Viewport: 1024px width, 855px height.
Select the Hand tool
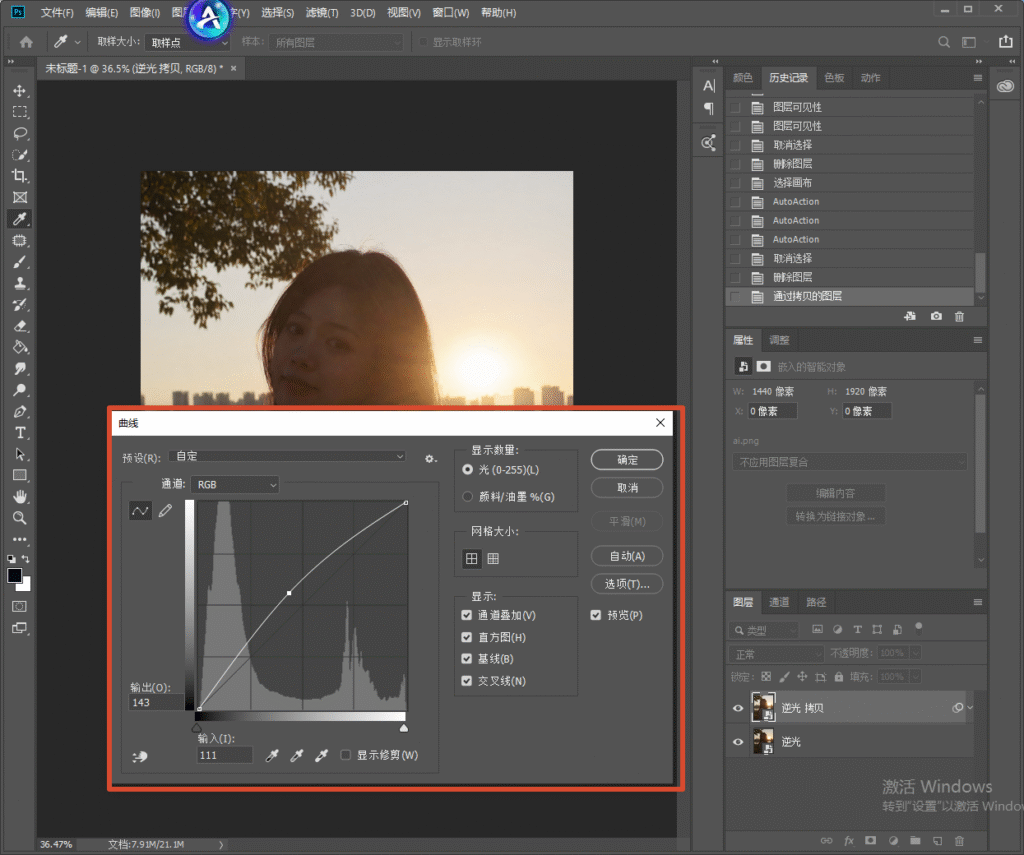pos(20,496)
